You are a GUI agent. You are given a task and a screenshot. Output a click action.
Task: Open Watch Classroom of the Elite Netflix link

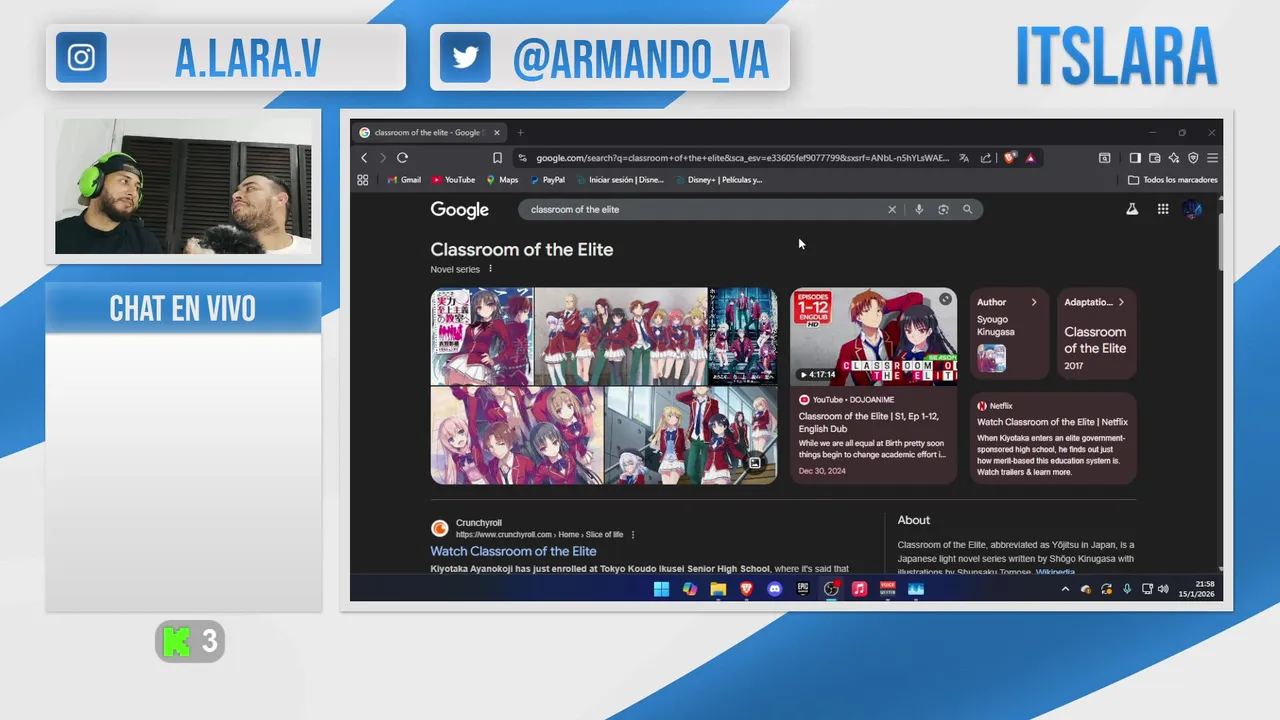(1052, 422)
